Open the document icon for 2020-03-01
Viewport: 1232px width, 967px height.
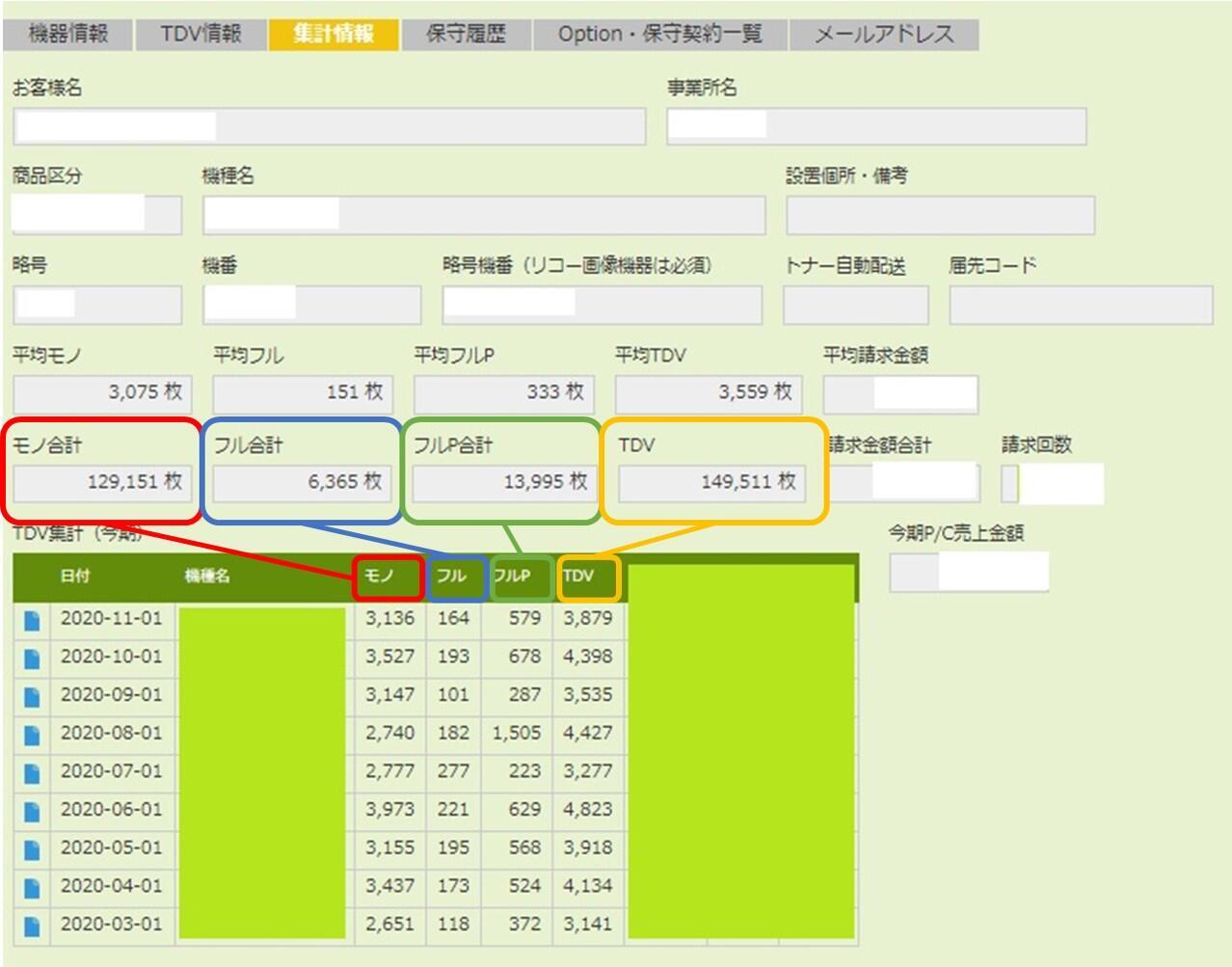(29, 924)
